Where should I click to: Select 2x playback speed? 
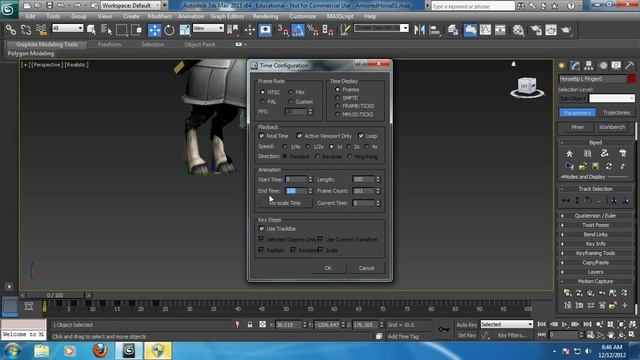point(349,147)
